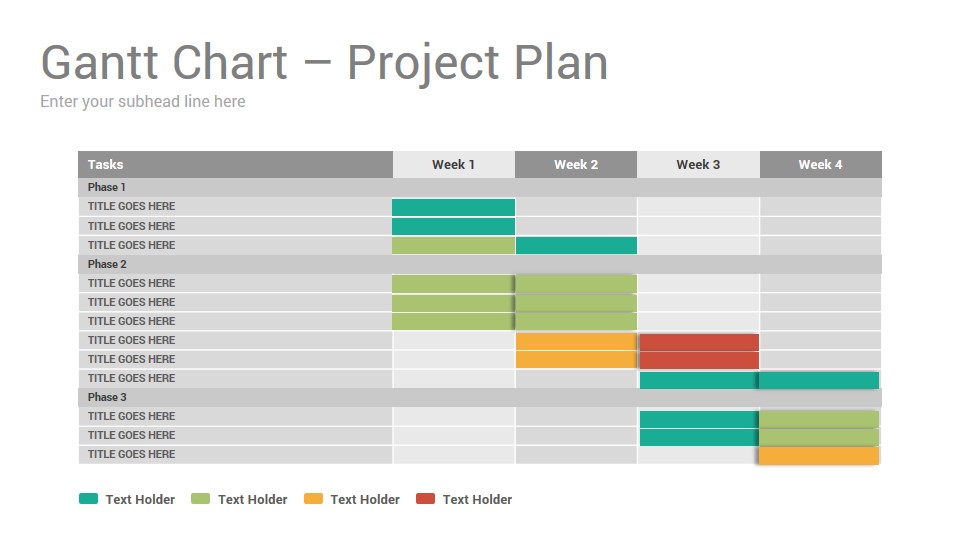Select the Week 2 column header
The width and height of the screenshot is (960, 540).
576,165
